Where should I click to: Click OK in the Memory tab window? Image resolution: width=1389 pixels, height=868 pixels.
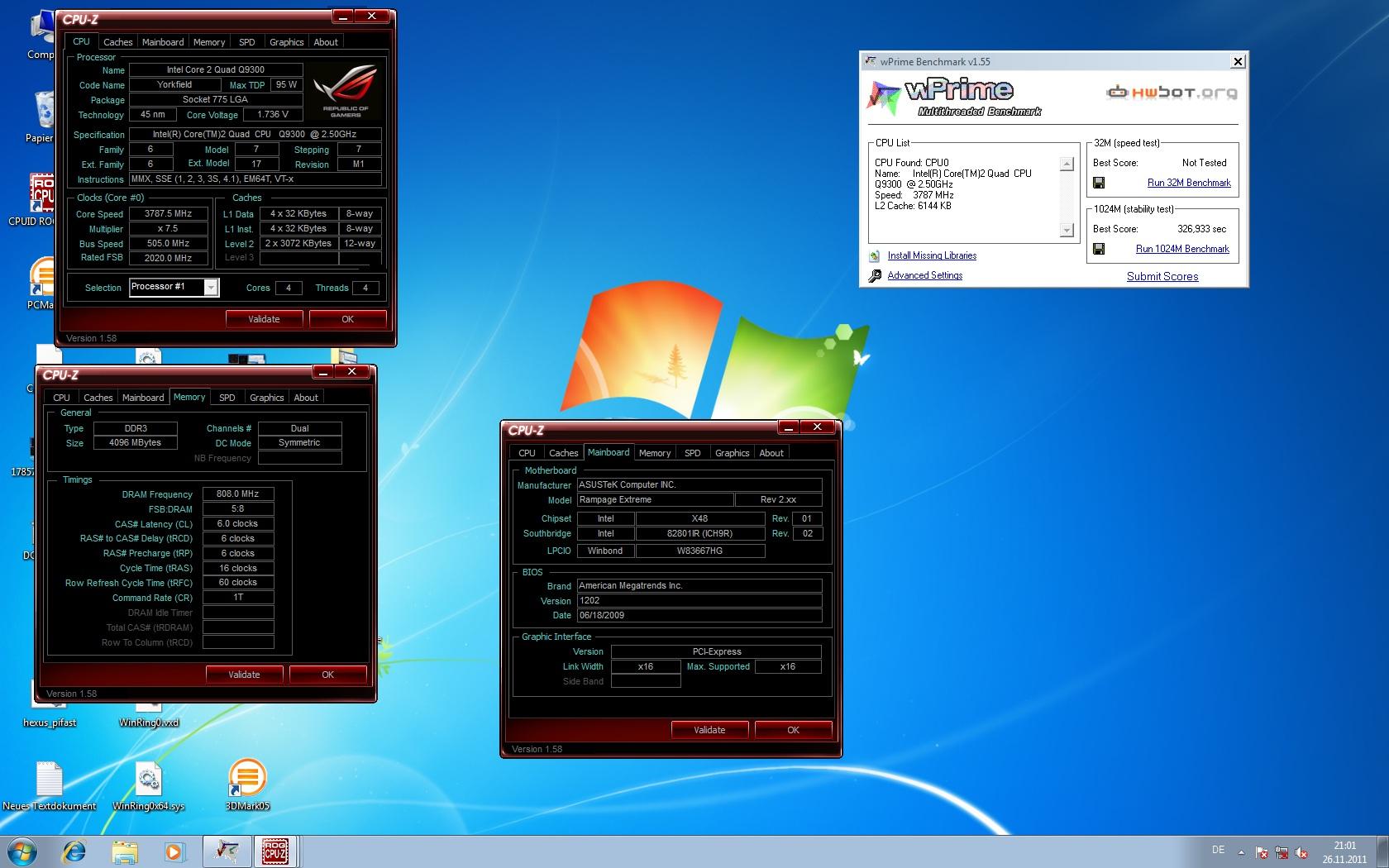coord(327,675)
